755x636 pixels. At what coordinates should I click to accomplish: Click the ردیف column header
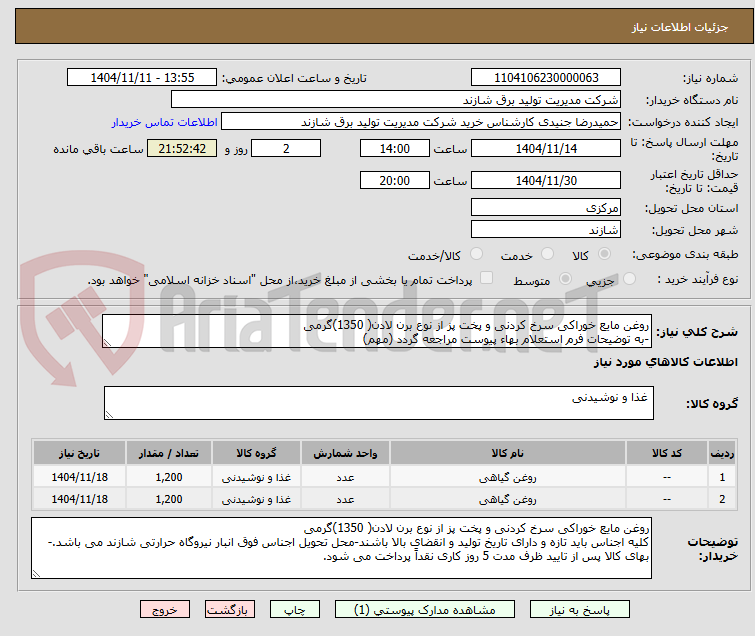pyautogui.click(x=722, y=453)
